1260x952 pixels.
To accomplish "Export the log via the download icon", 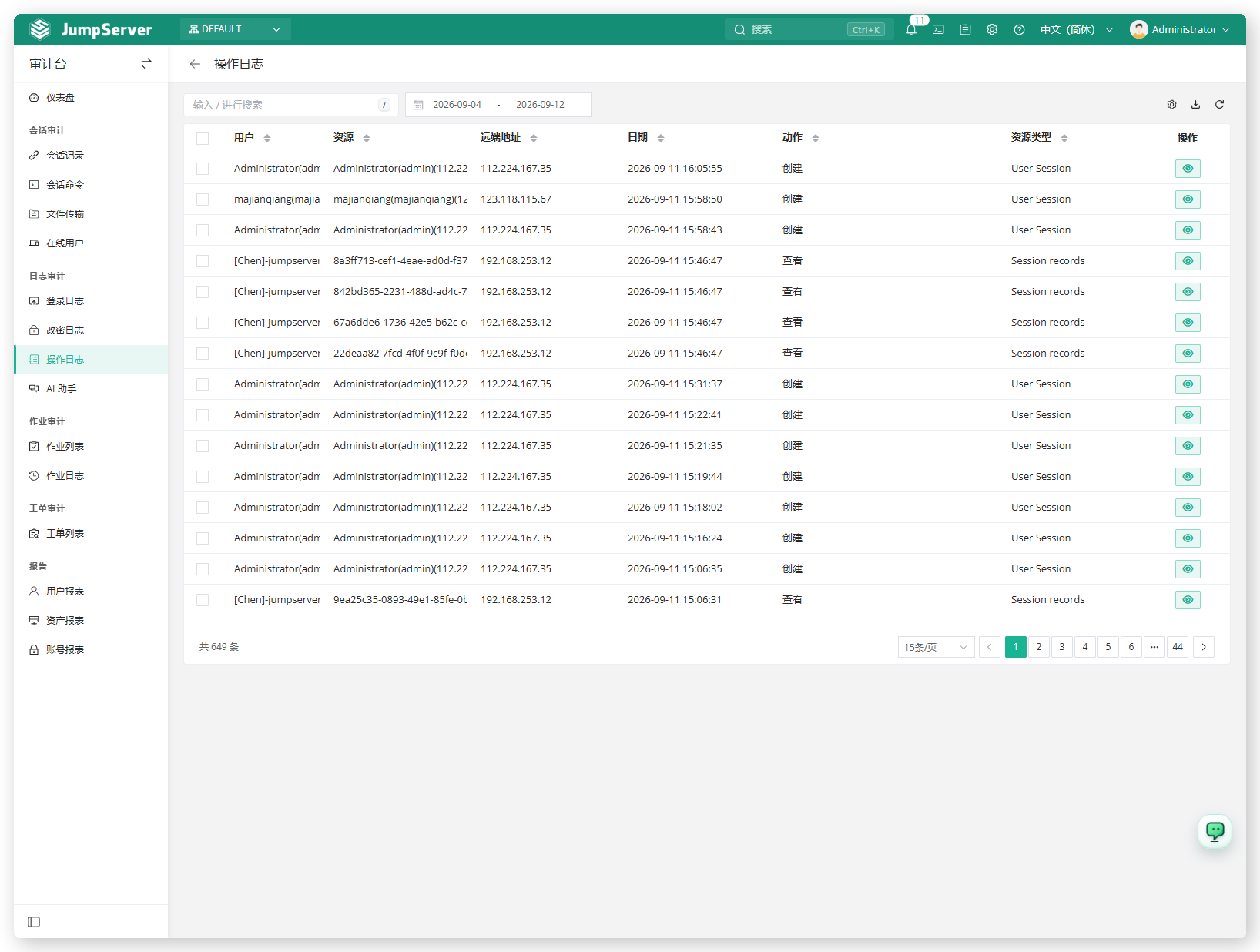I will [x=1195, y=105].
